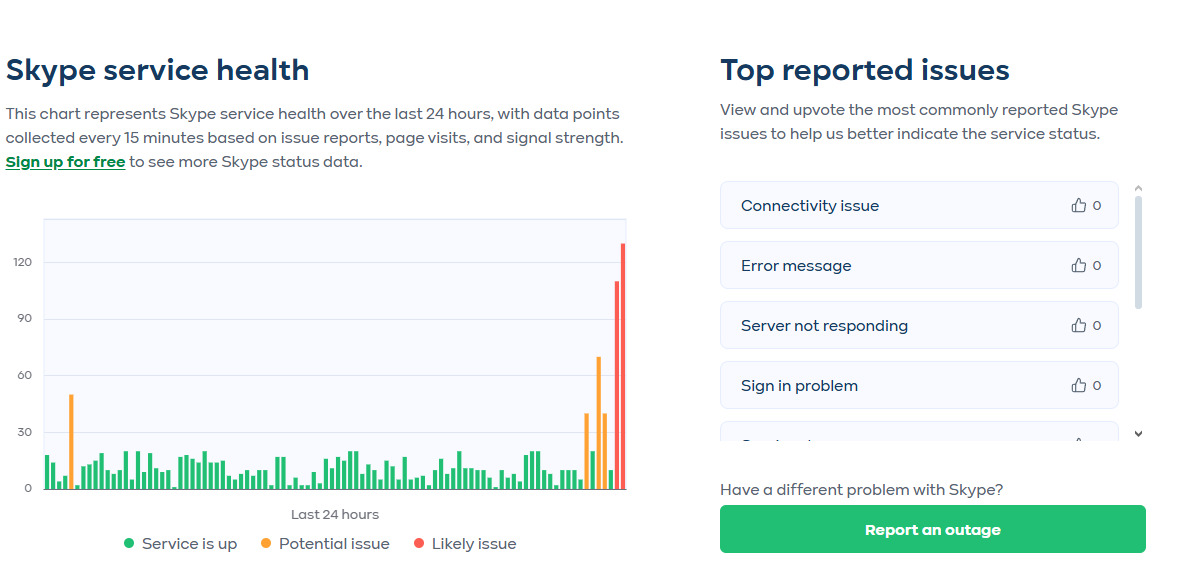Click the scroll up arrow of issues list
This screenshot has height=578, width=1195.
pyautogui.click(x=1139, y=188)
